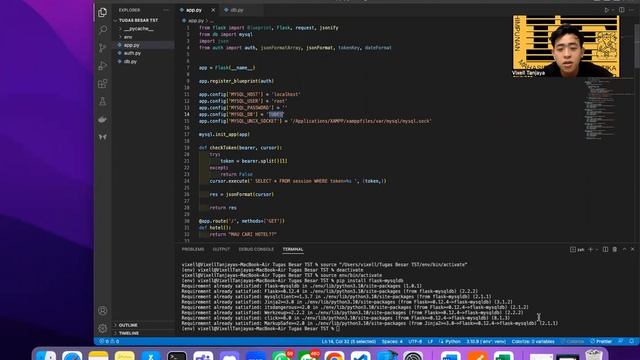Open the new terminal profile dropdown
This screenshot has width=640, height=360.
pos(597,249)
